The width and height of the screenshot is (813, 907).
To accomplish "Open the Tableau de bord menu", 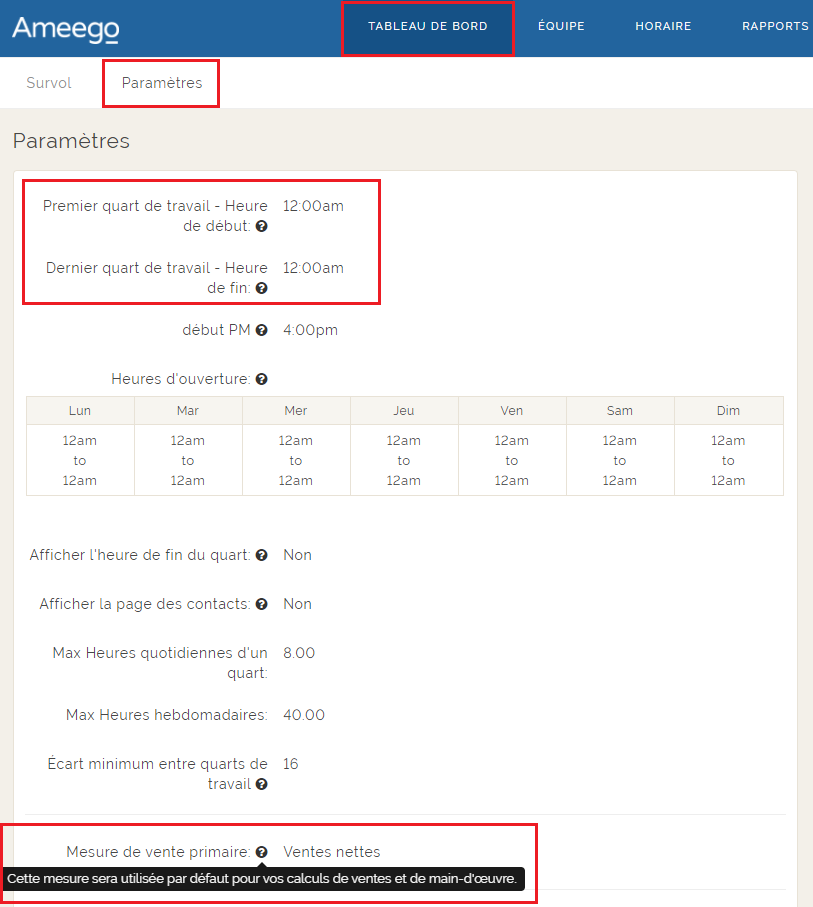I will tap(428, 27).
